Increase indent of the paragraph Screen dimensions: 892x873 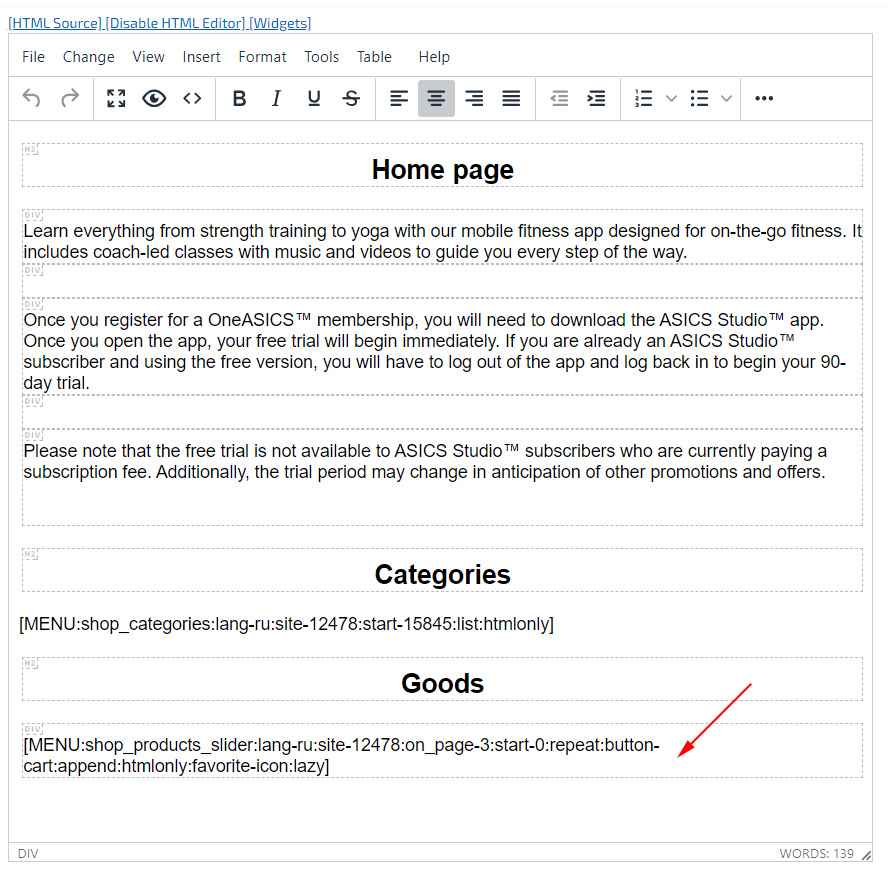pos(596,98)
